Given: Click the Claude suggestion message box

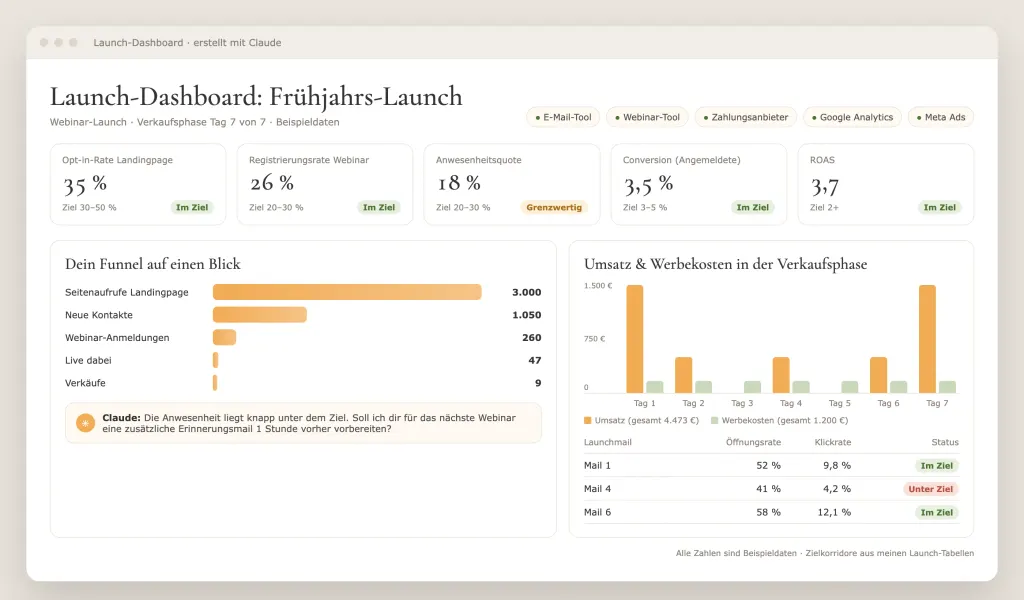Looking at the screenshot, I should pos(303,423).
